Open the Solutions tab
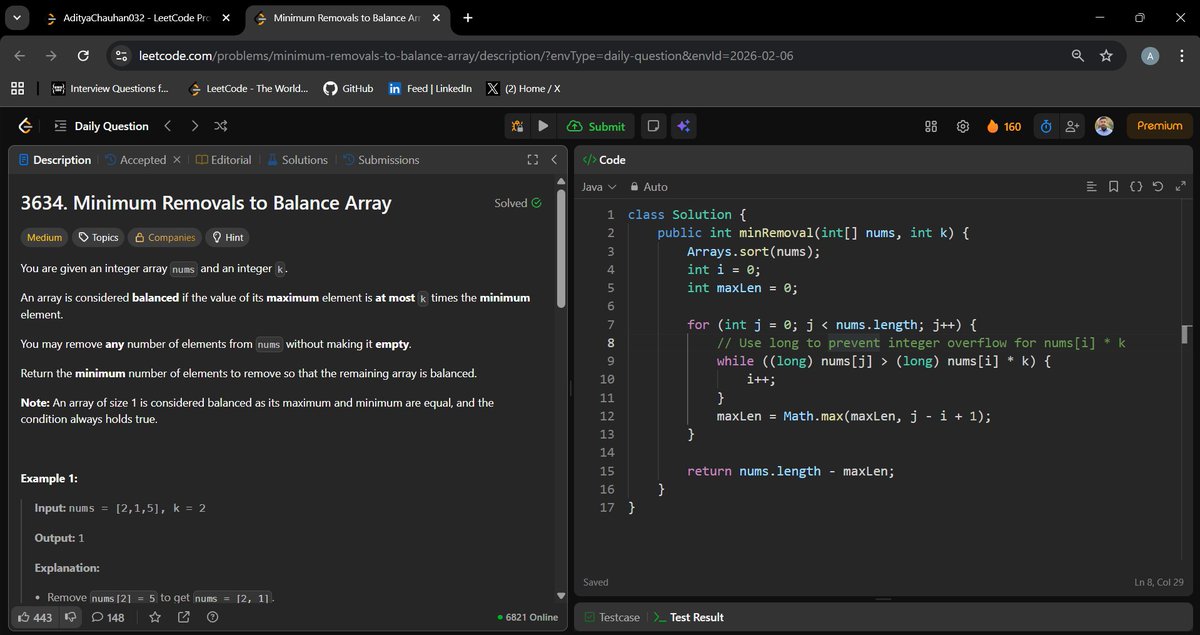1200x635 pixels. [x=296, y=160]
